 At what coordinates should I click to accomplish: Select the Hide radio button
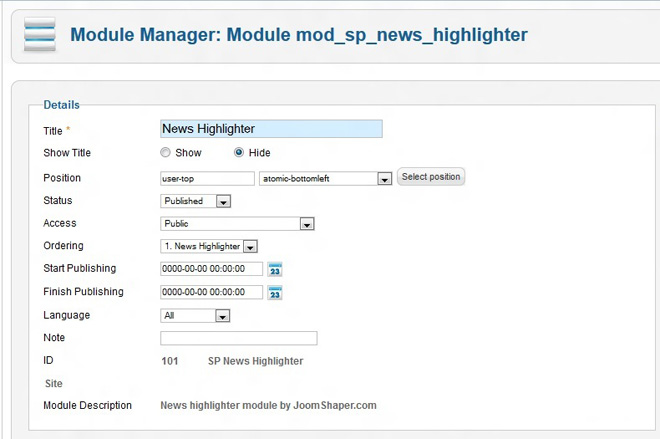coord(239,153)
